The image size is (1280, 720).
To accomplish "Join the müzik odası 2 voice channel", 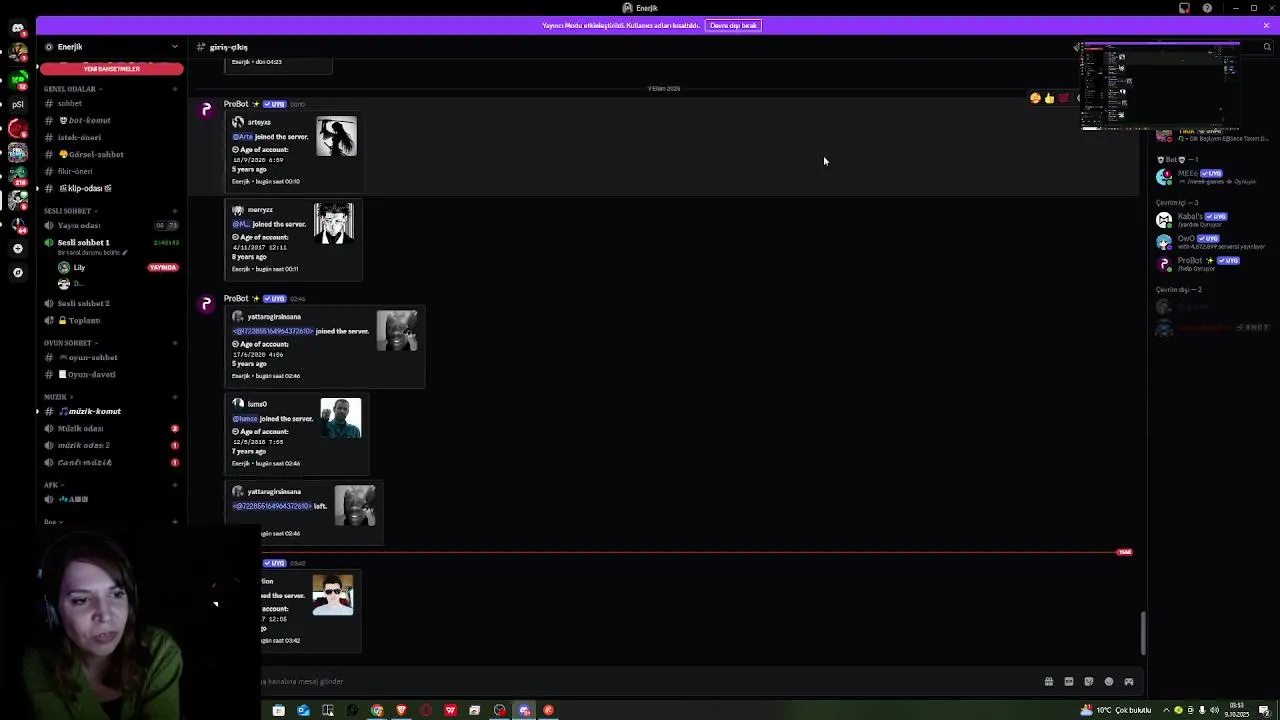I will (110, 445).
